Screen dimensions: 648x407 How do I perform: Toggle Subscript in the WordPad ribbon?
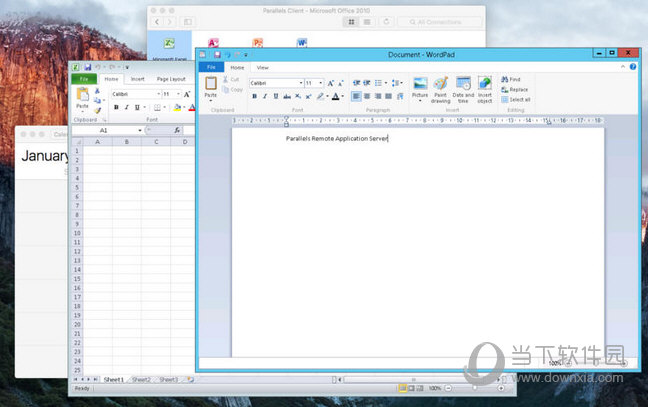click(x=298, y=96)
